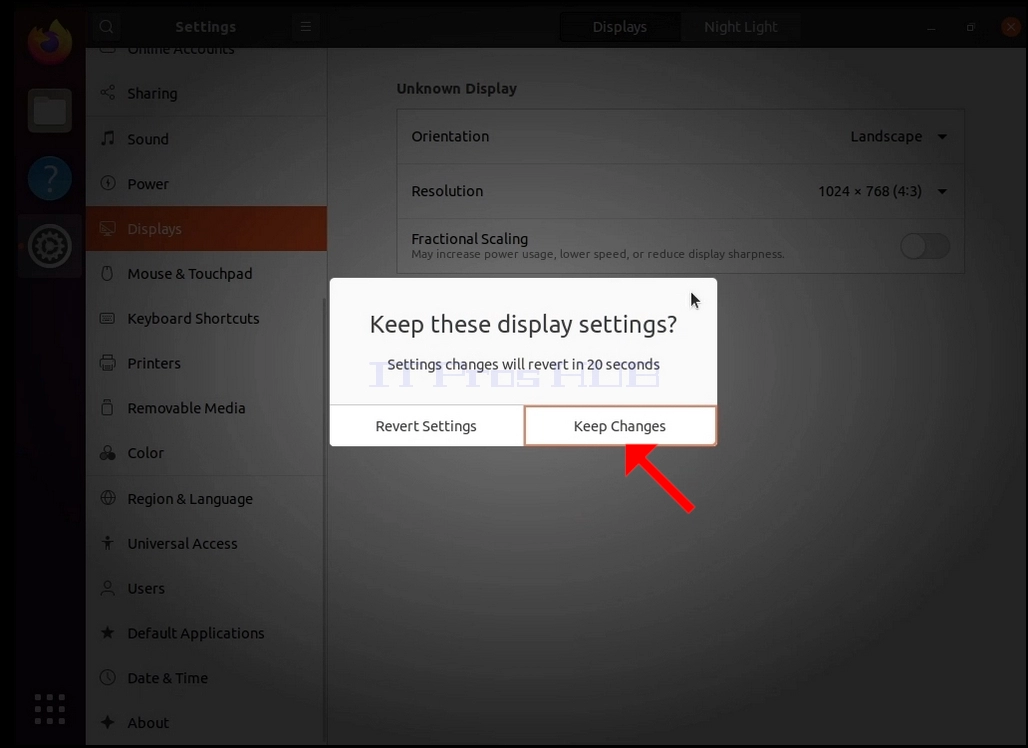Toggle the Fractional Scaling switch
The width and height of the screenshot is (1028, 748).
924,246
